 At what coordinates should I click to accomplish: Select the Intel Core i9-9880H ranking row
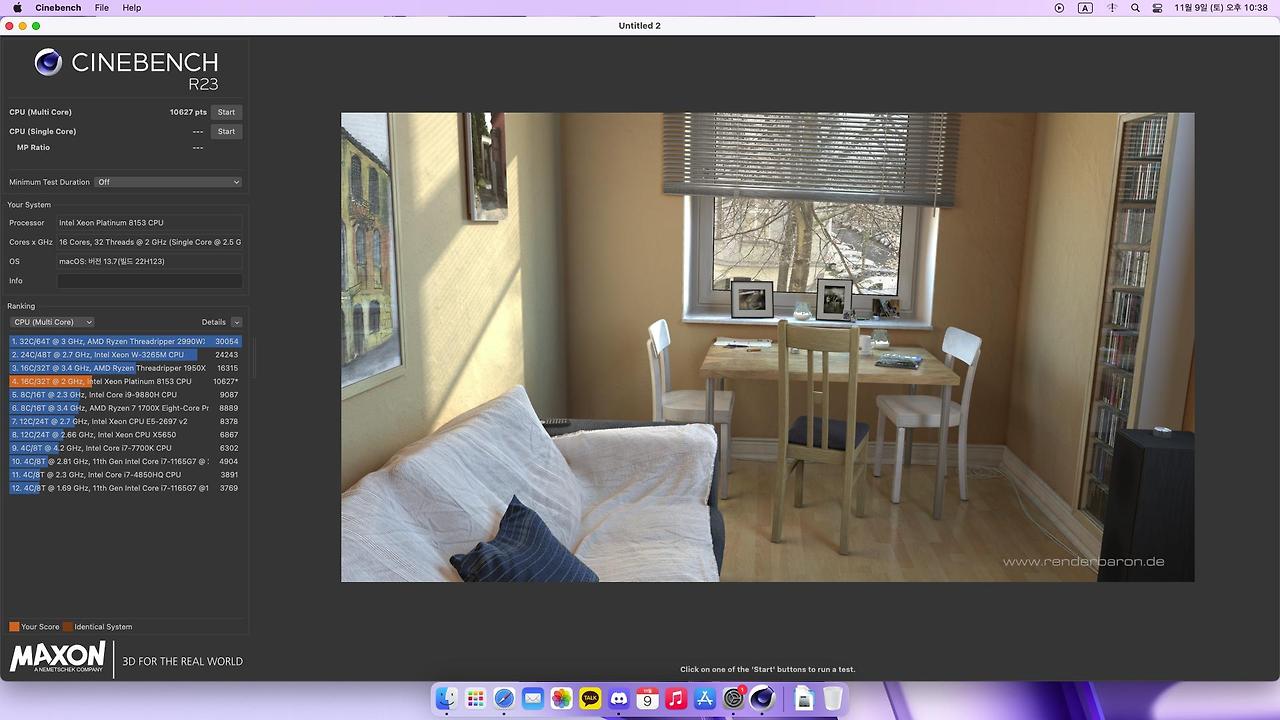pyautogui.click(x=125, y=395)
